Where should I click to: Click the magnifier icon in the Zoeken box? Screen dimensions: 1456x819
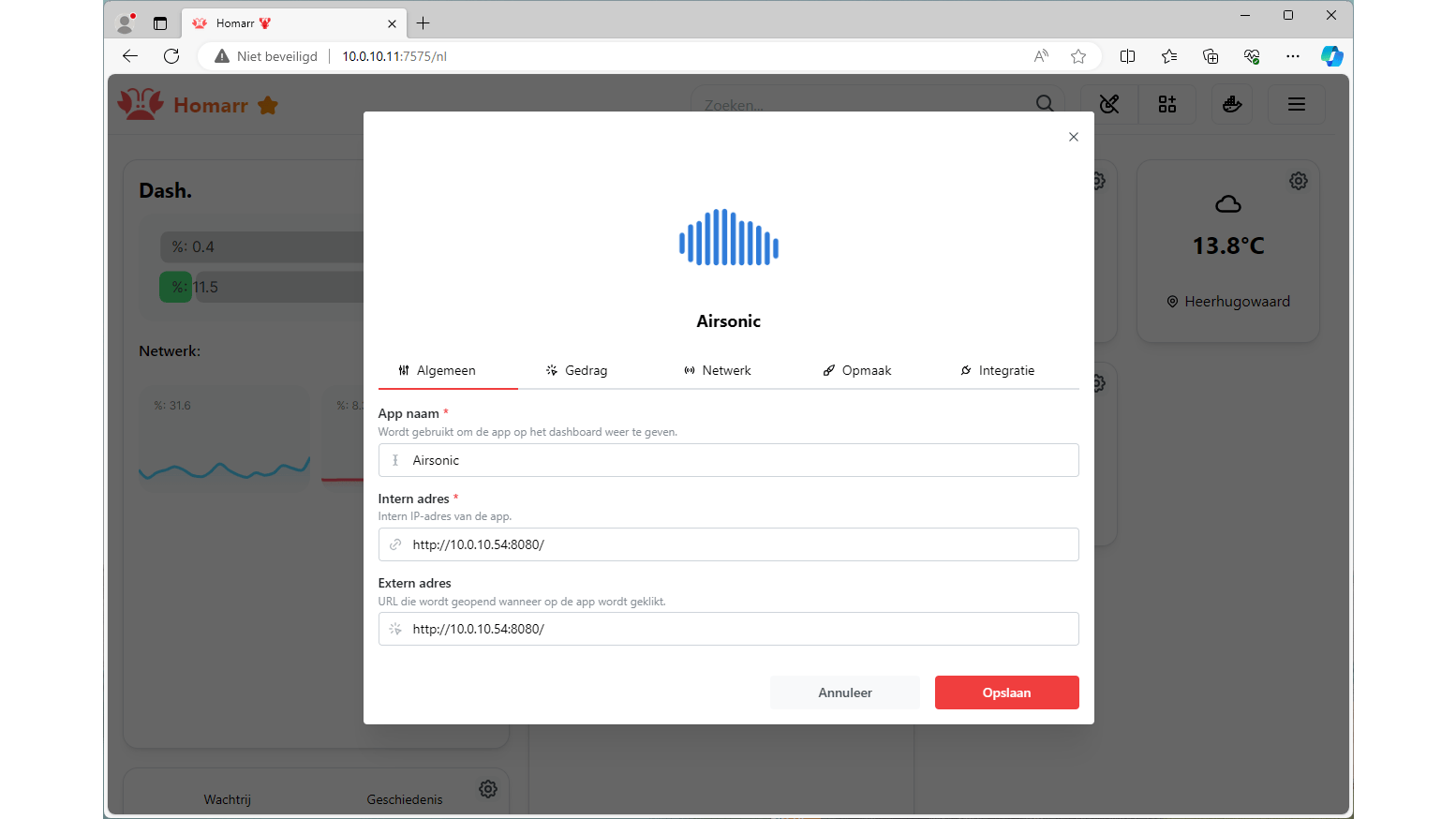pos(1045,104)
